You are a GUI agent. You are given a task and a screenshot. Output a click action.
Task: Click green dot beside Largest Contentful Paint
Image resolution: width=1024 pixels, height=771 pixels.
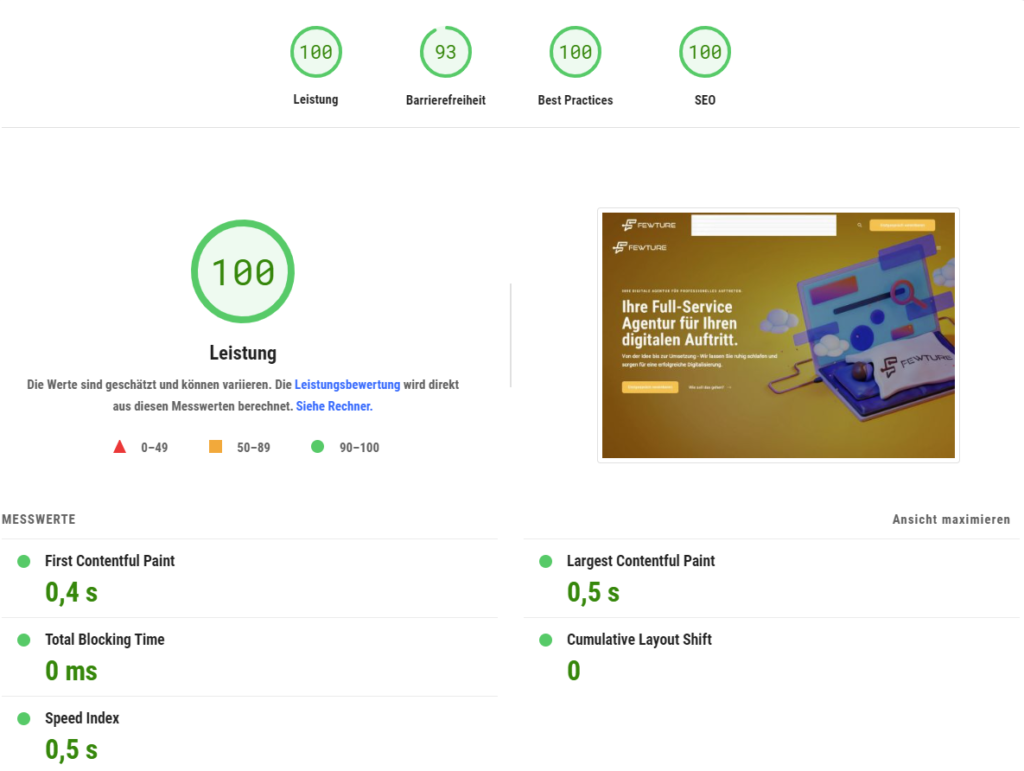coord(546,561)
